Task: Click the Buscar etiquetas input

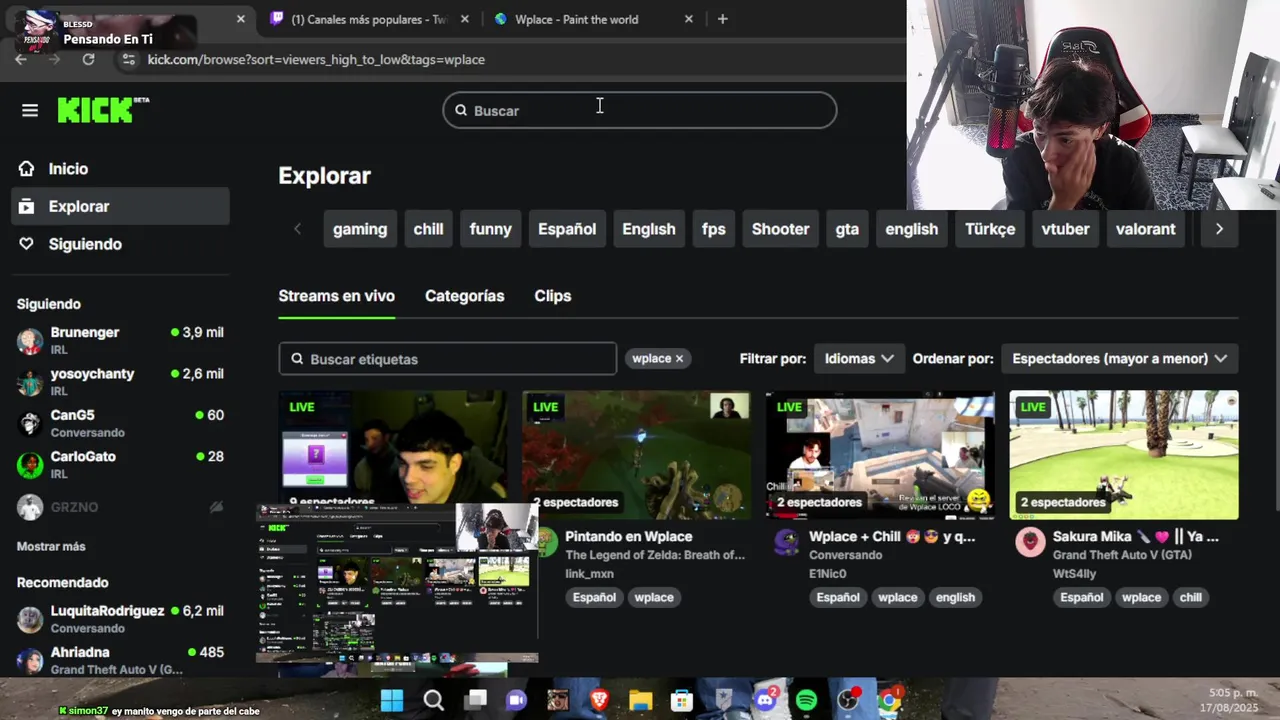Action: click(448, 359)
